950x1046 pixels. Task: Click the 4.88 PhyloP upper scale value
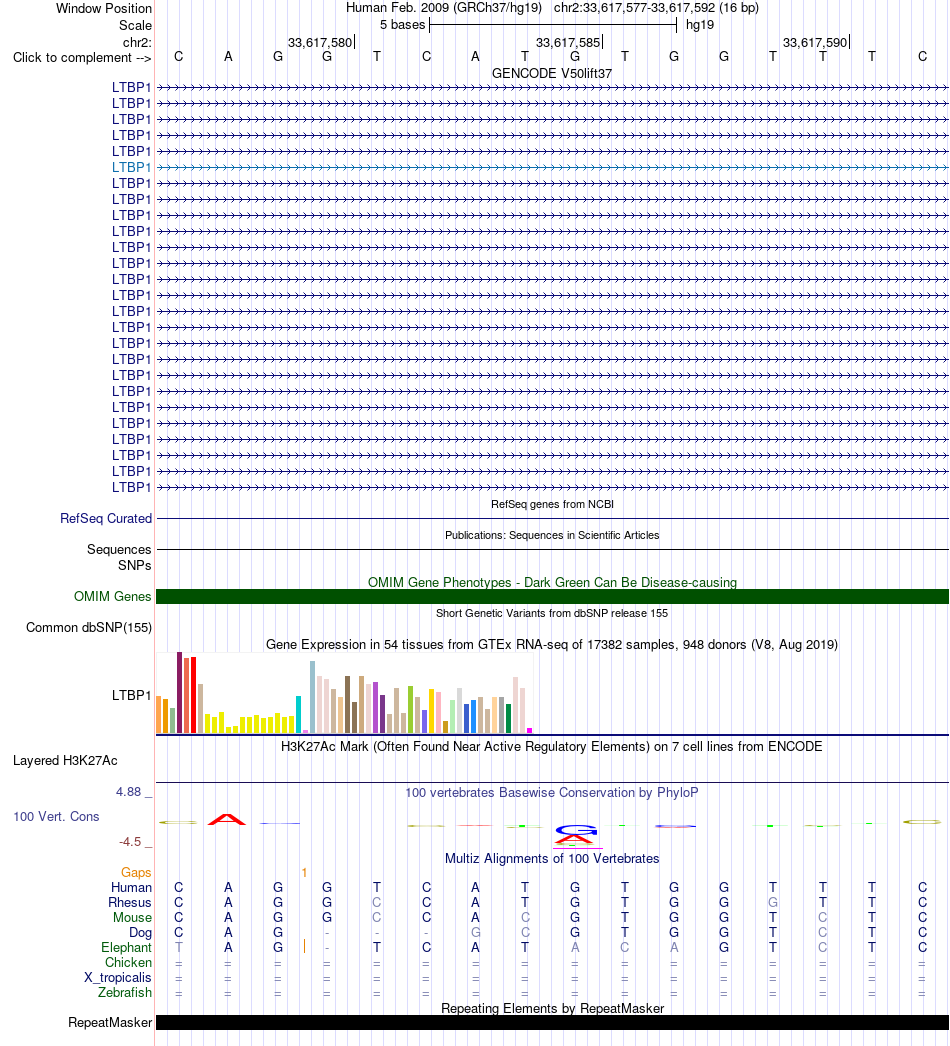129,792
